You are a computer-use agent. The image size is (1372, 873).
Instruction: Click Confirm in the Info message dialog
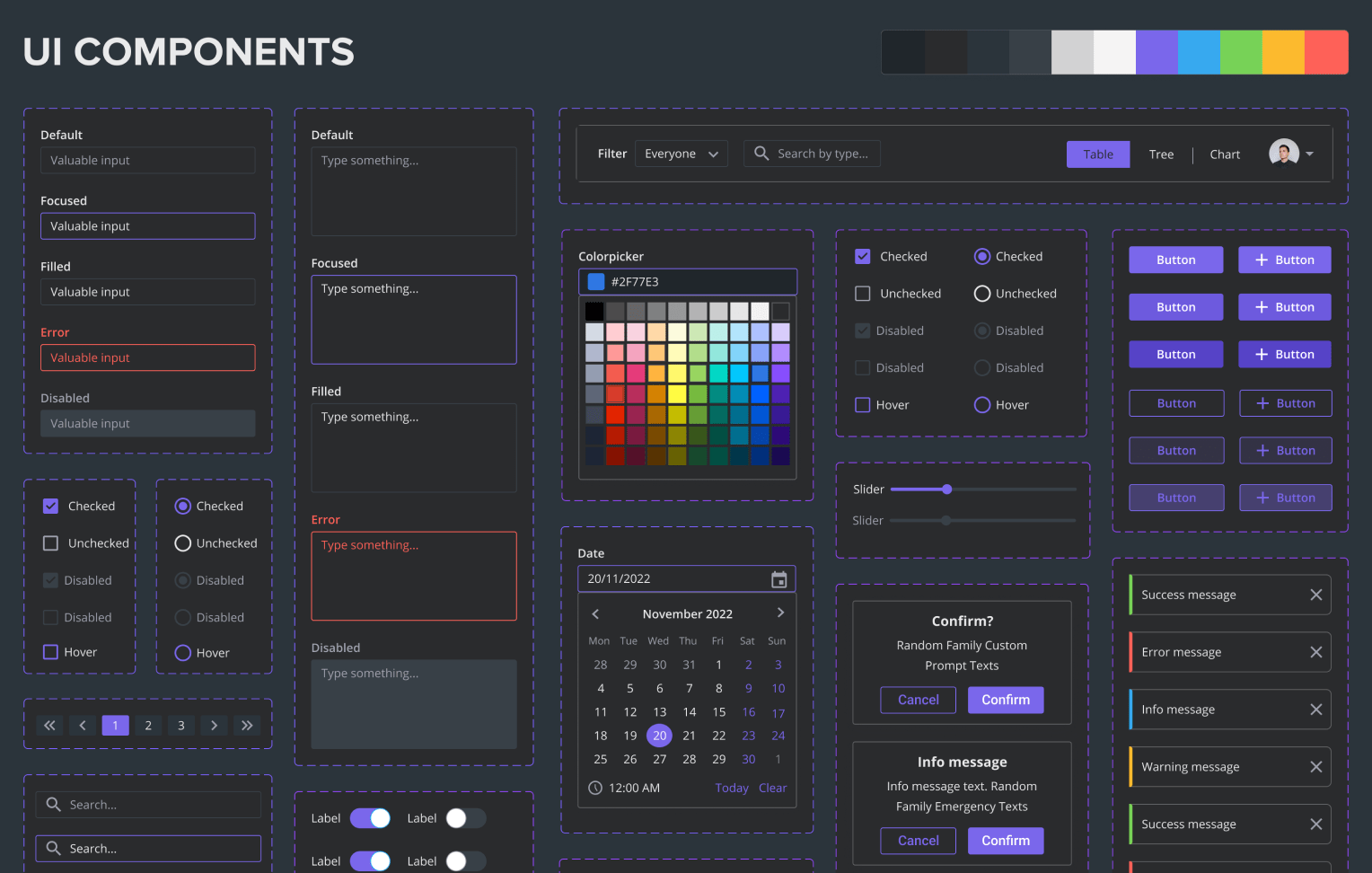point(1006,841)
